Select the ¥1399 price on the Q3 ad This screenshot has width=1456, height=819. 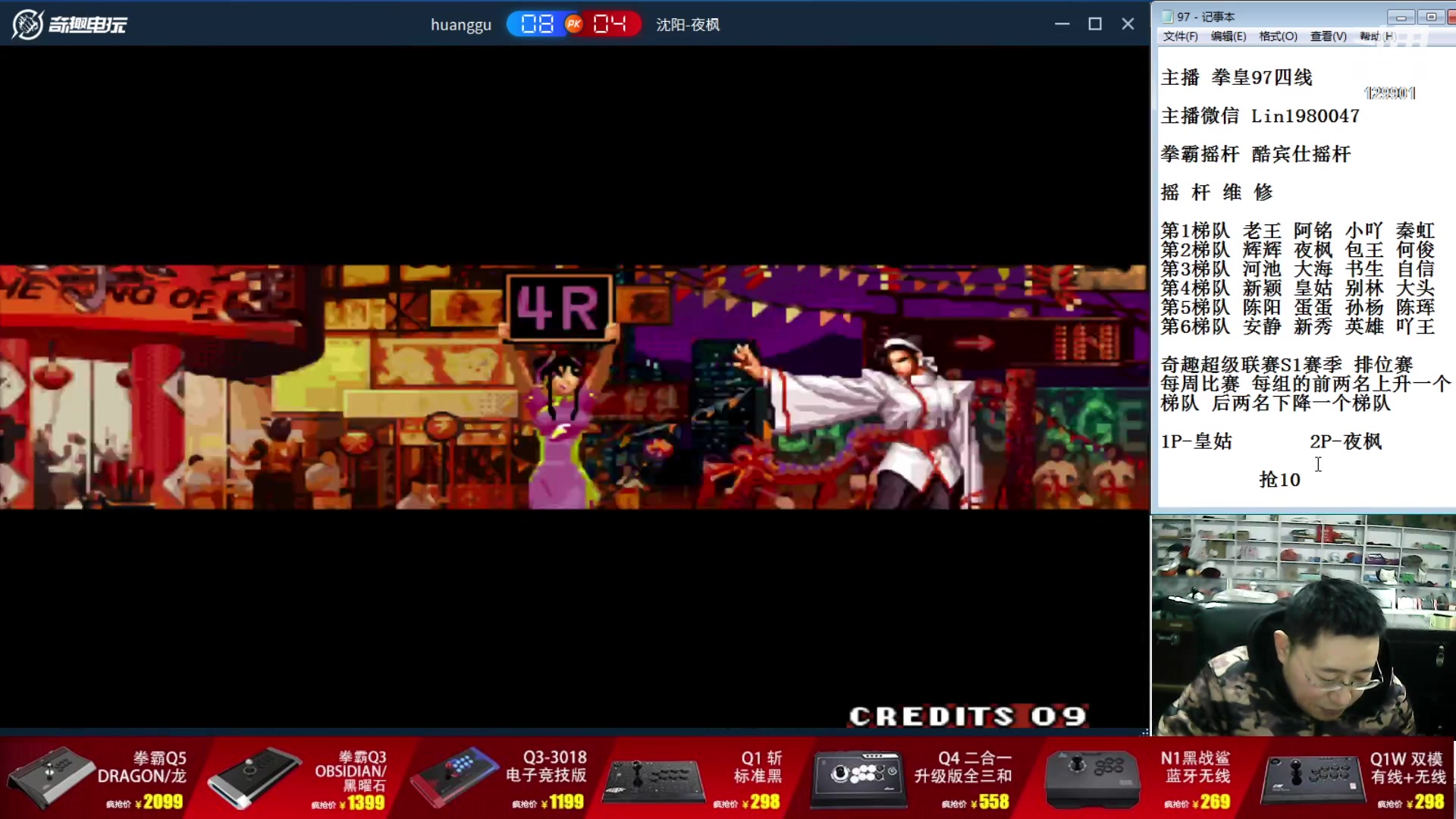click(x=361, y=802)
